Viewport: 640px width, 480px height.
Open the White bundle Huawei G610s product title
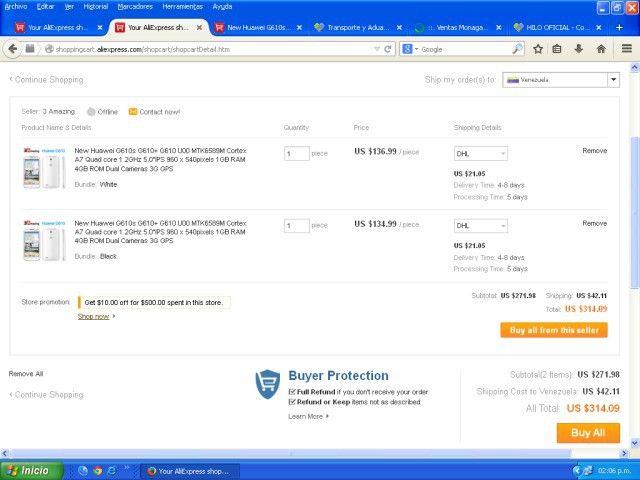click(160, 160)
